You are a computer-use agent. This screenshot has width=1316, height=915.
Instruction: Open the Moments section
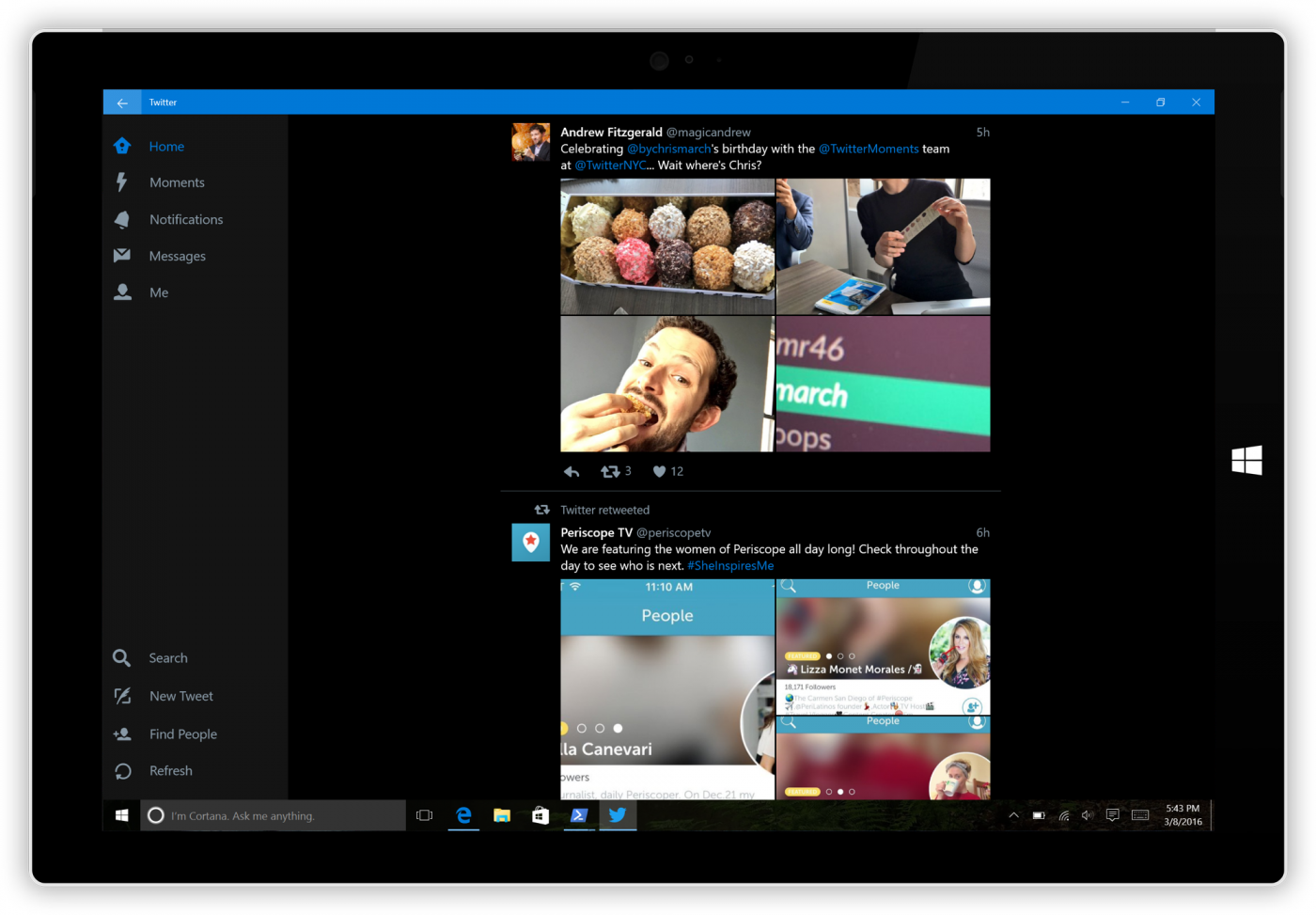tap(177, 181)
